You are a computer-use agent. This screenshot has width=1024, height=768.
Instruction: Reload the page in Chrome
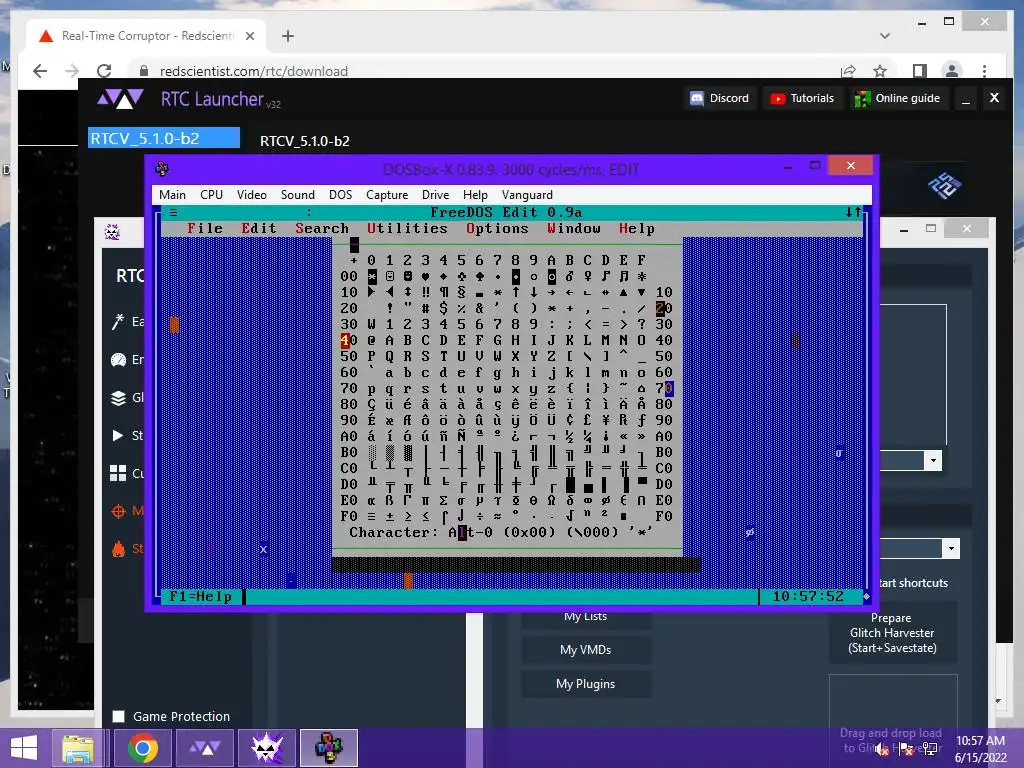pyautogui.click(x=104, y=71)
